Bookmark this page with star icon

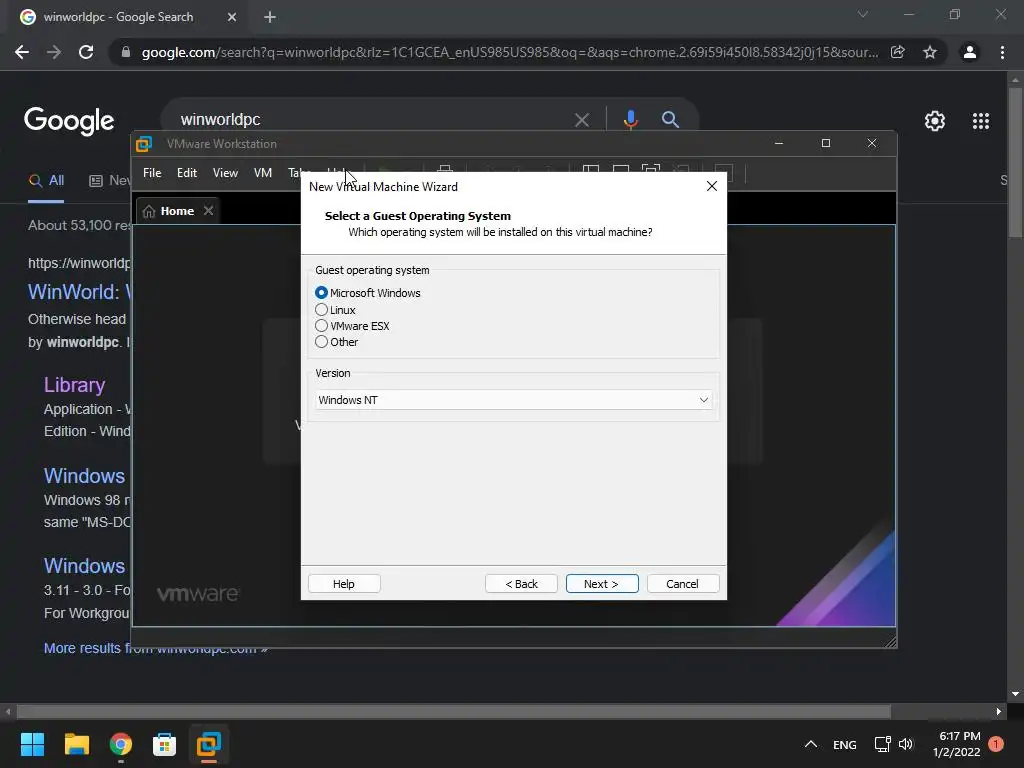pyautogui.click(x=930, y=52)
